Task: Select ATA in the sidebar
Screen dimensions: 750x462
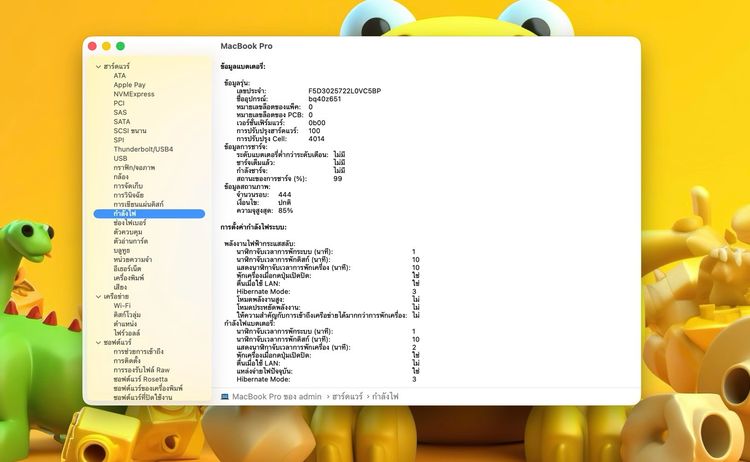Action: [120, 76]
